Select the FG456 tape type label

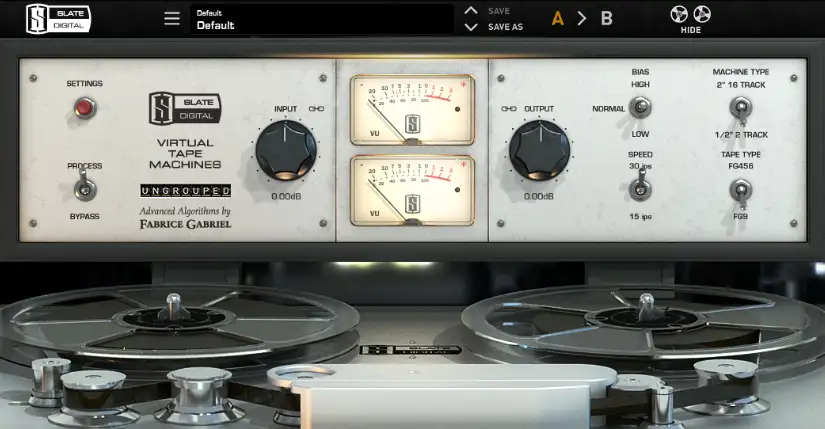[x=741, y=166]
